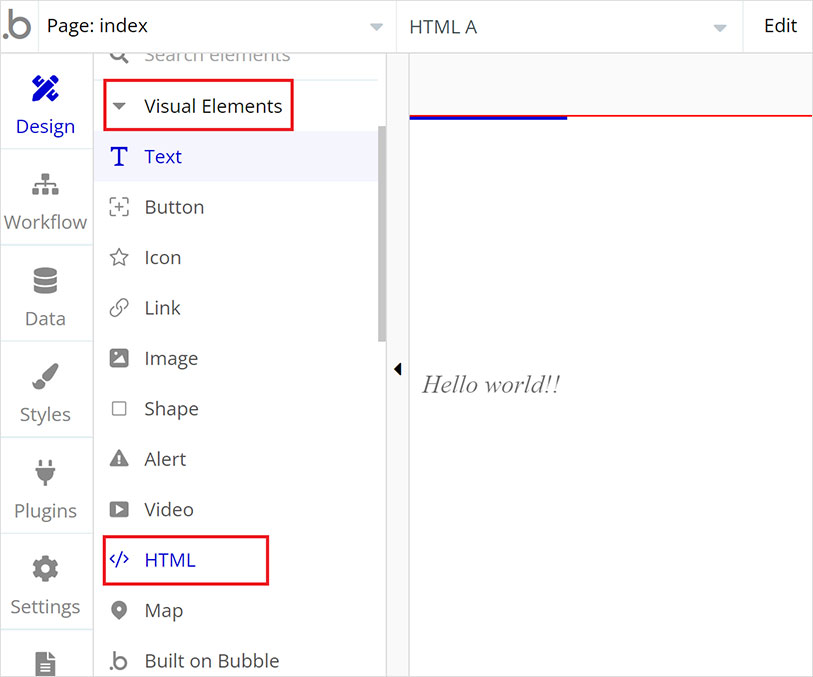Open the Styles tab
Viewport: 813px width, 677px height.
[45, 377]
